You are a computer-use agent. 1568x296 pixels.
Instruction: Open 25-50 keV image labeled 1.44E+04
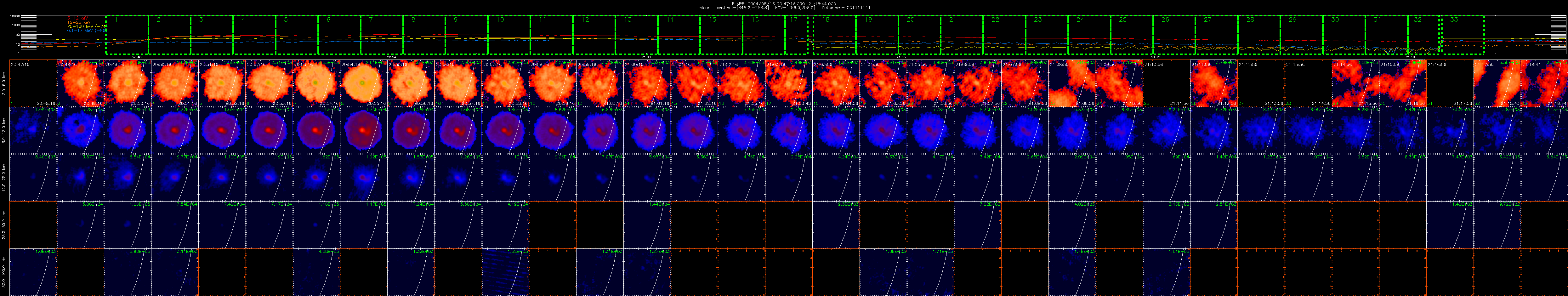point(646,225)
